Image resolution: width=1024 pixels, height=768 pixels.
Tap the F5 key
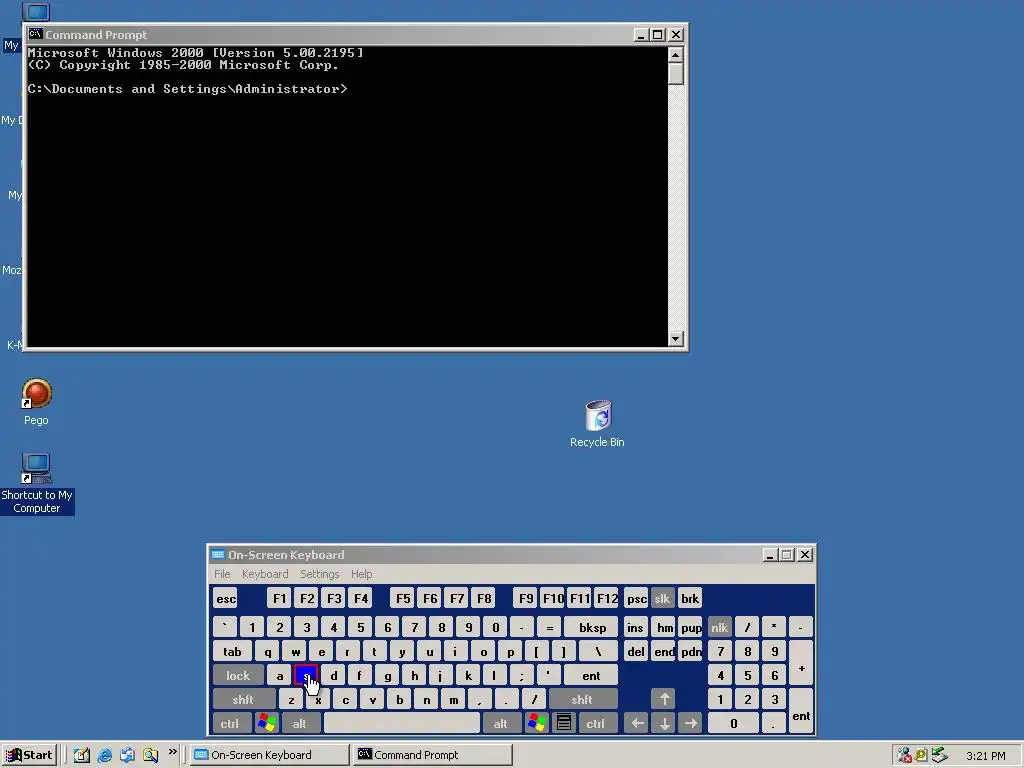(403, 599)
